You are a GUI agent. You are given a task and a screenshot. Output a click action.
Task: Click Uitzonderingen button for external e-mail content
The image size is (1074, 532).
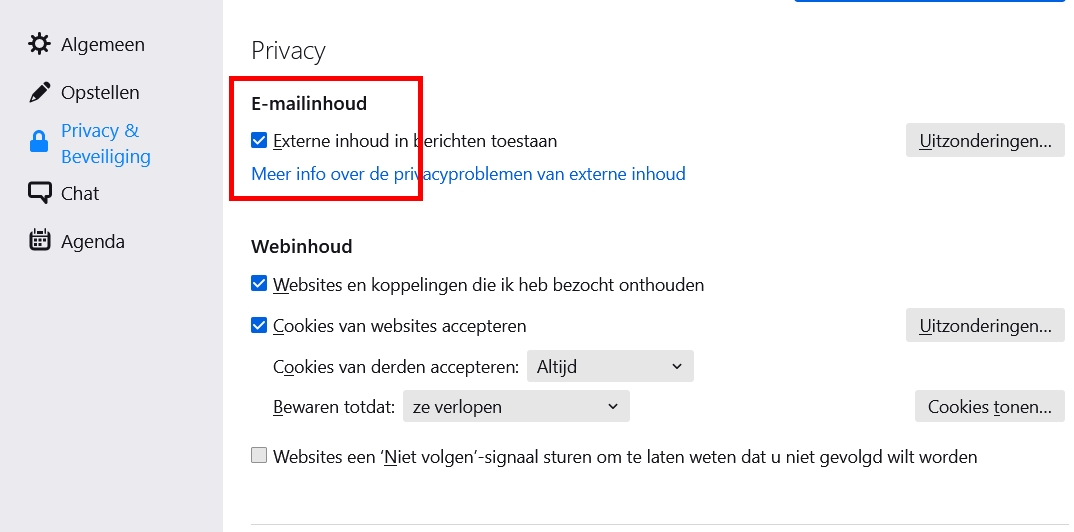(x=984, y=141)
